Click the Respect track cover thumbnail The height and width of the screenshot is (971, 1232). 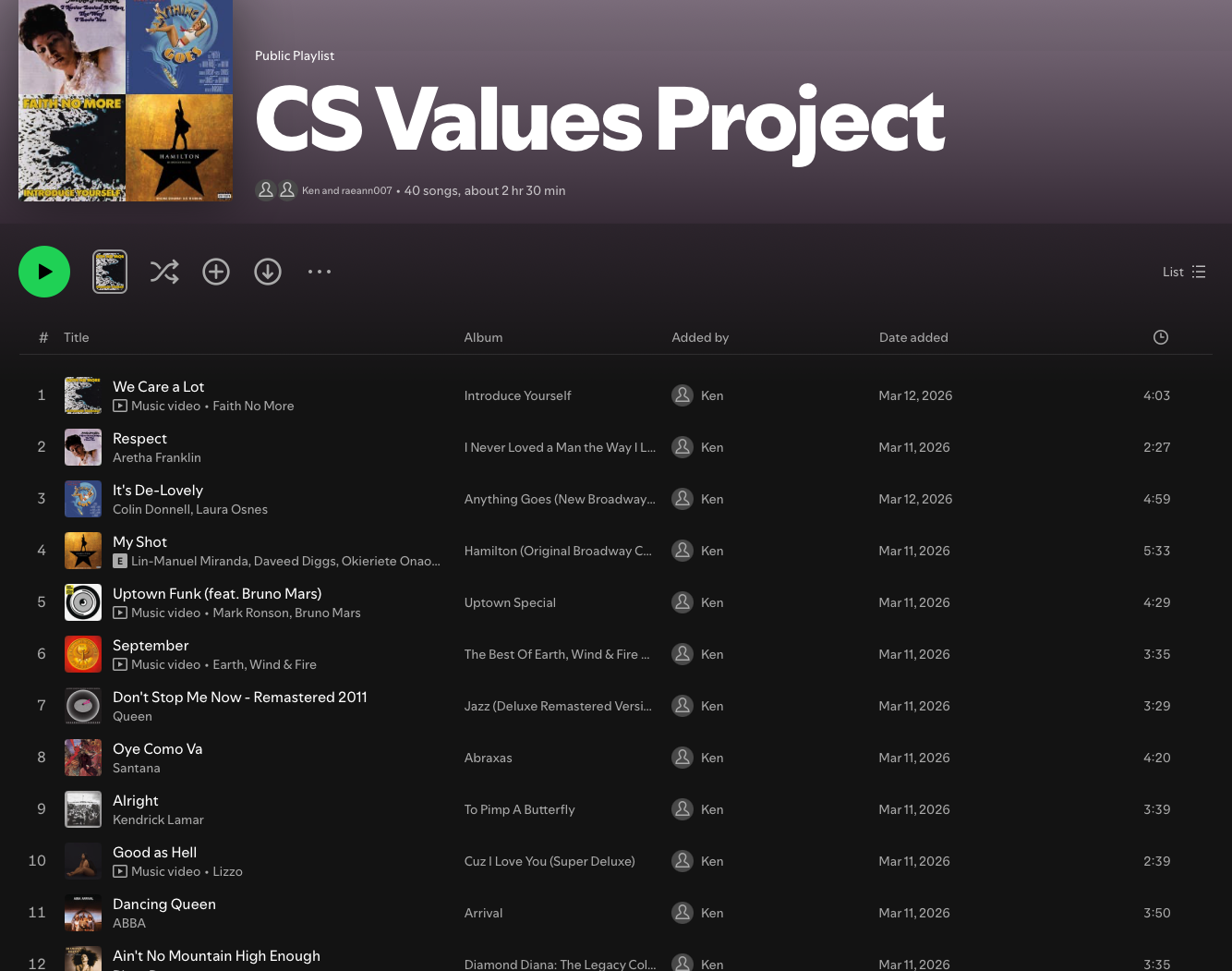tap(83, 447)
